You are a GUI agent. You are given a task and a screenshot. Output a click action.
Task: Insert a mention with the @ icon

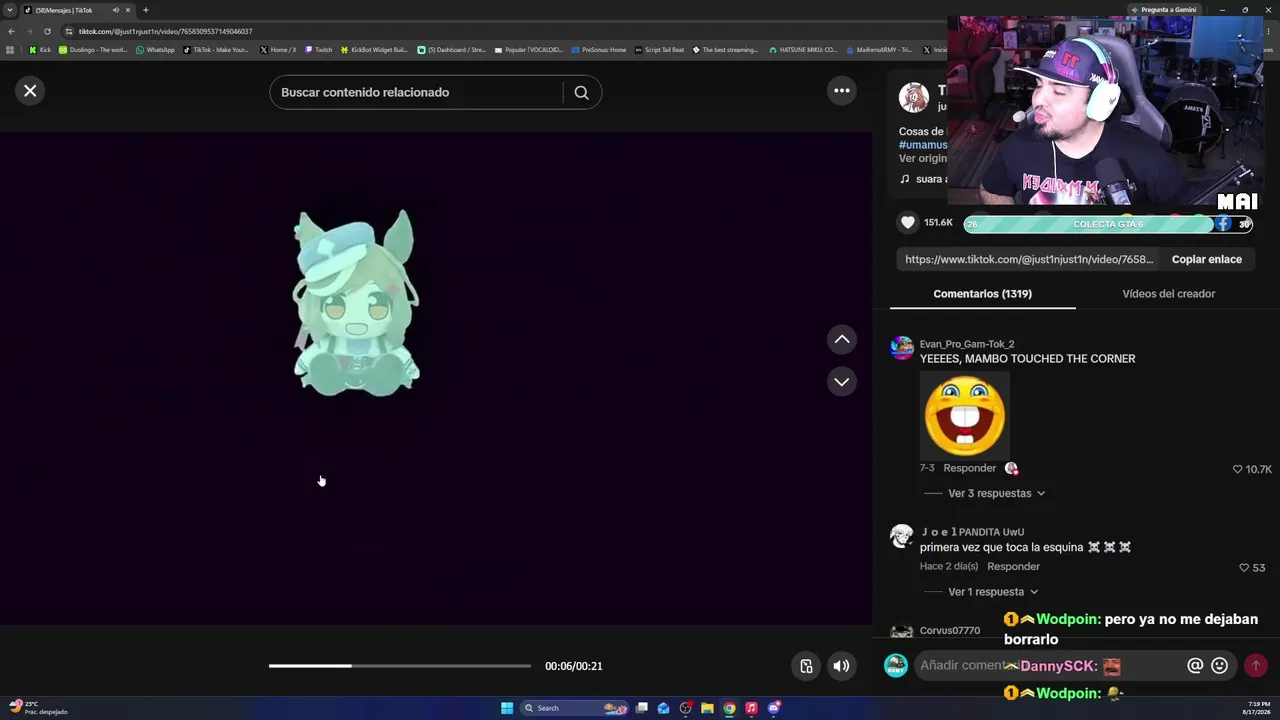1195,665
